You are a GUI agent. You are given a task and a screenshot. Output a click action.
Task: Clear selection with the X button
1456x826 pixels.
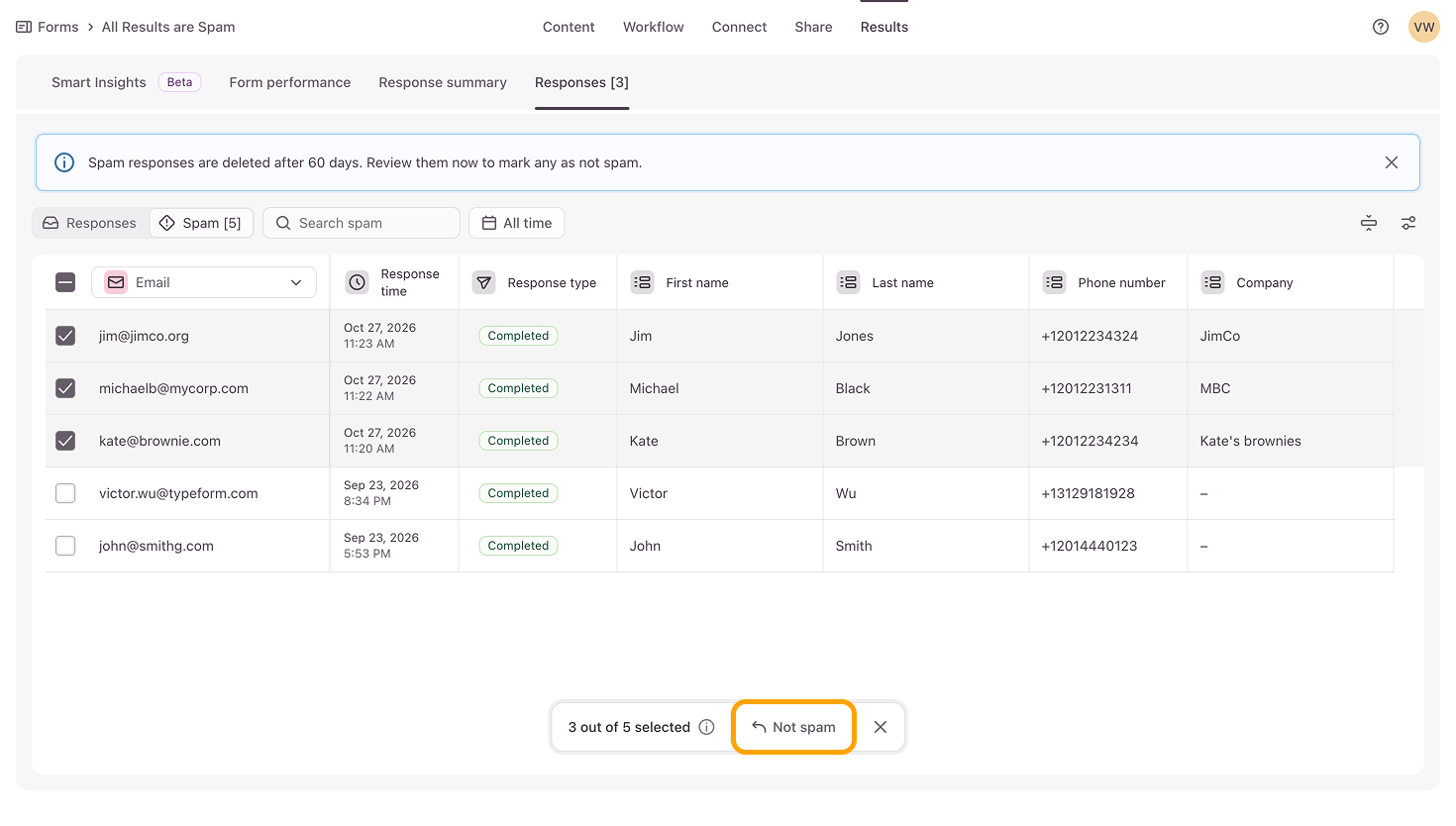[881, 727]
